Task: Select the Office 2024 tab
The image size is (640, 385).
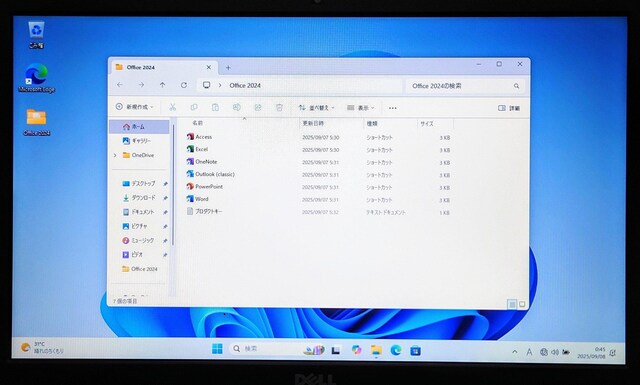Action: (163, 67)
